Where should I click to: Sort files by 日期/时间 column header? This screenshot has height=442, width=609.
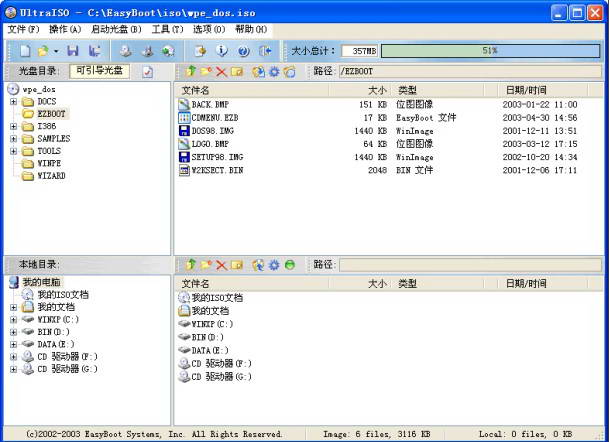click(526, 89)
